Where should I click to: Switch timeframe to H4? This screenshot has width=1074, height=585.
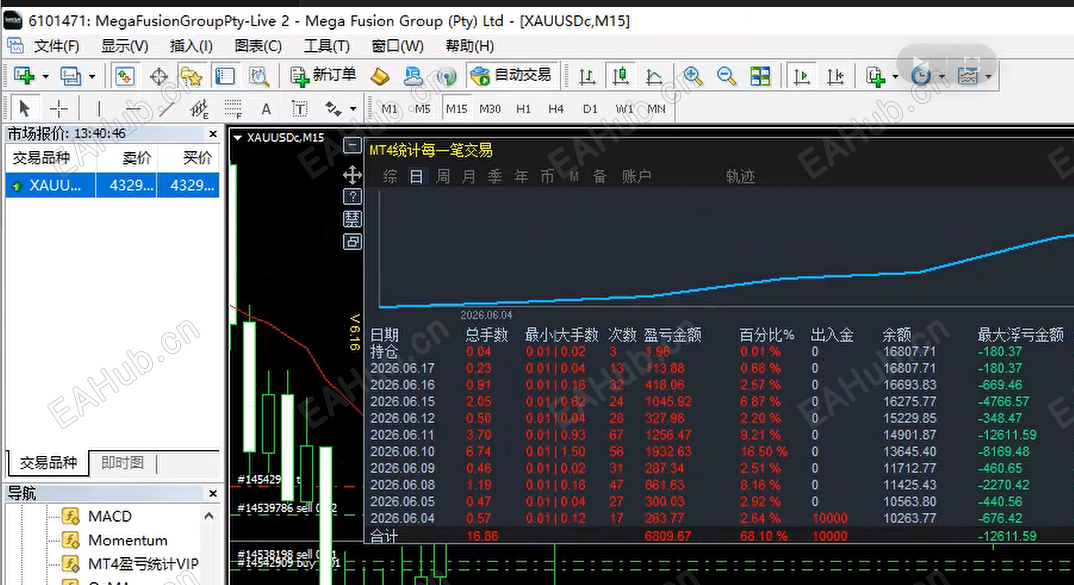[x=556, y=109]
